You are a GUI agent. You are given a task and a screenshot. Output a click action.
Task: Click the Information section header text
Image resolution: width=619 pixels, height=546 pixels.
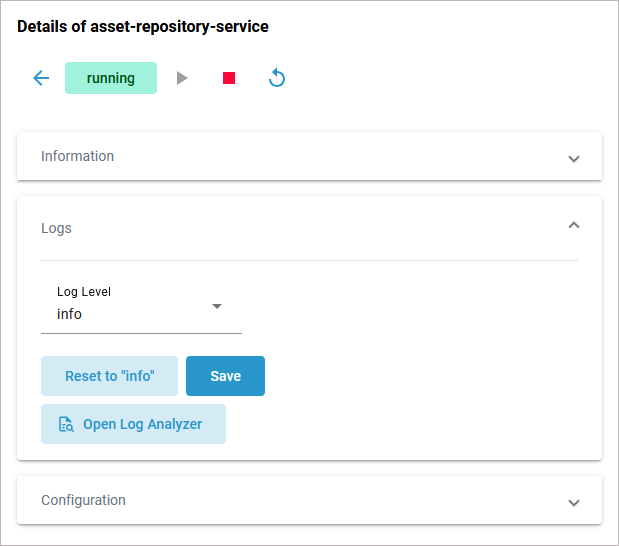tap(77, 156)
